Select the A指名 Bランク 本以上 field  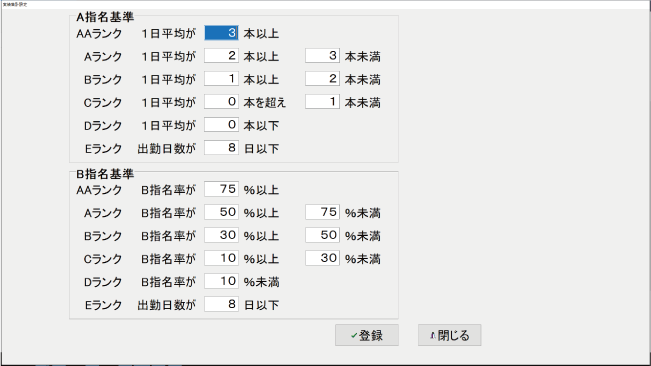click(x=221, y=79)
